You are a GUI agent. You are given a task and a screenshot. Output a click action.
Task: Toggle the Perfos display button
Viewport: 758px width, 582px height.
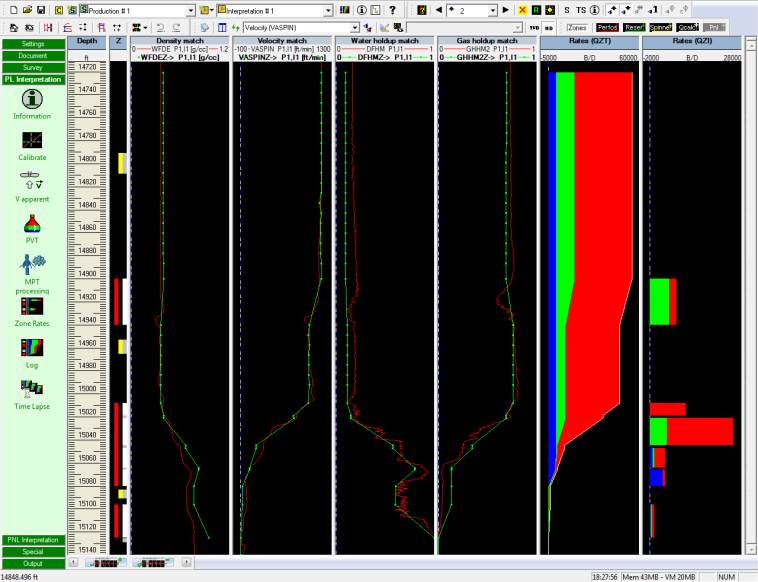click(x=608, y=28)
